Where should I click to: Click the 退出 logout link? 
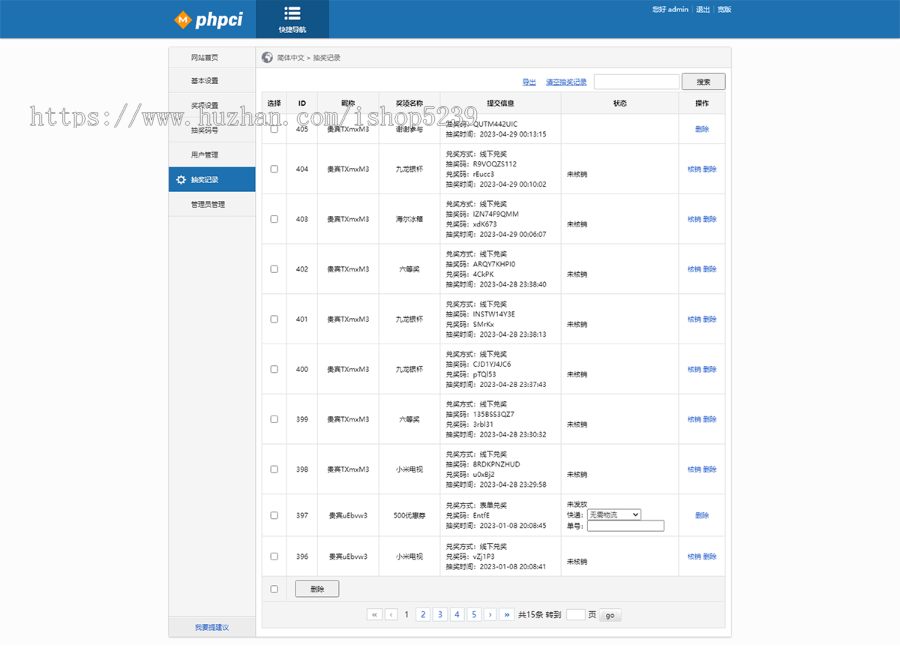pyautogui.click(x=703, y=9)
